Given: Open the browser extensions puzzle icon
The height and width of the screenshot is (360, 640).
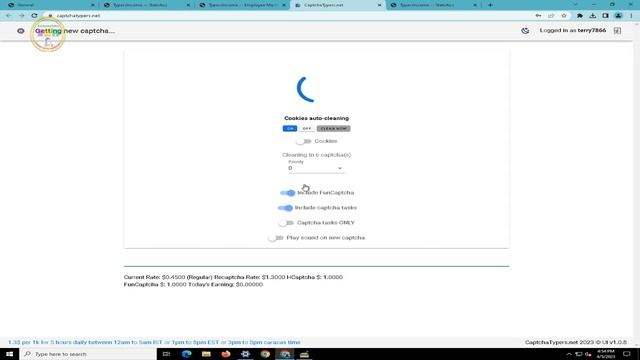Looking at the screenshot, I should pos(580,16).
